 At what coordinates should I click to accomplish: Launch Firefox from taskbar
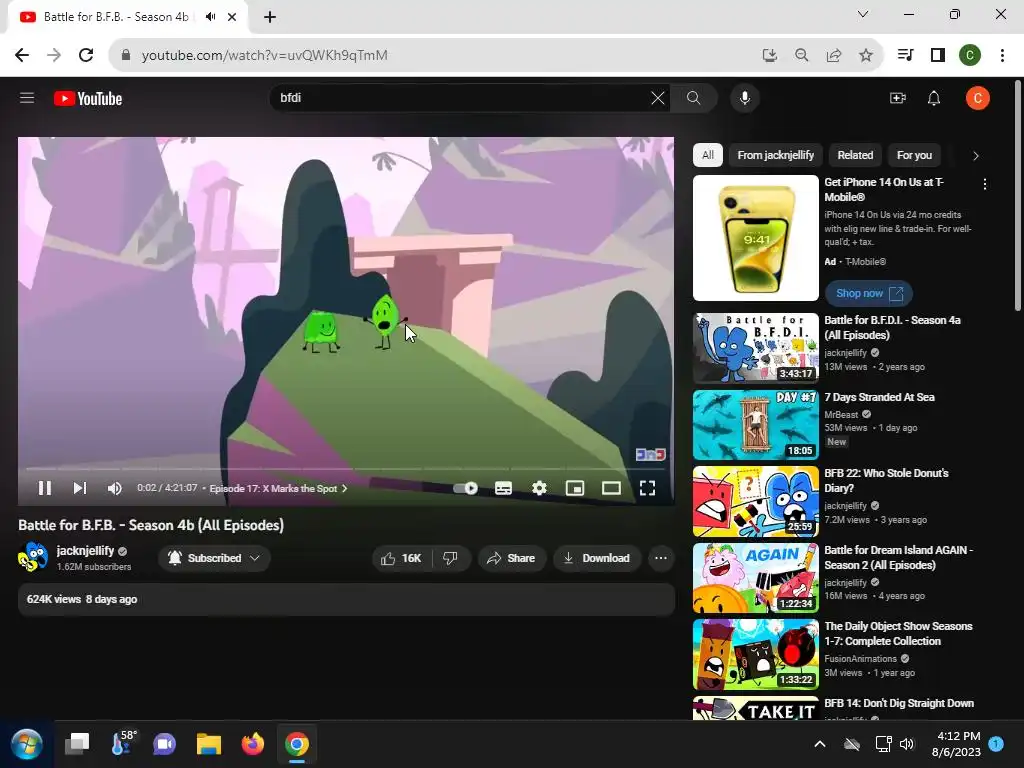click(253, 744)
